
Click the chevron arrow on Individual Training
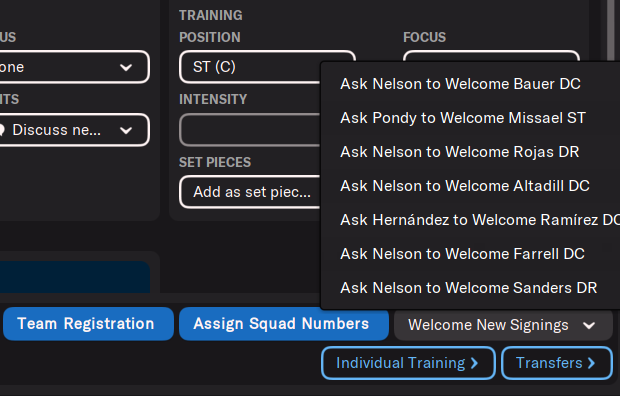(x=474, y=363)
